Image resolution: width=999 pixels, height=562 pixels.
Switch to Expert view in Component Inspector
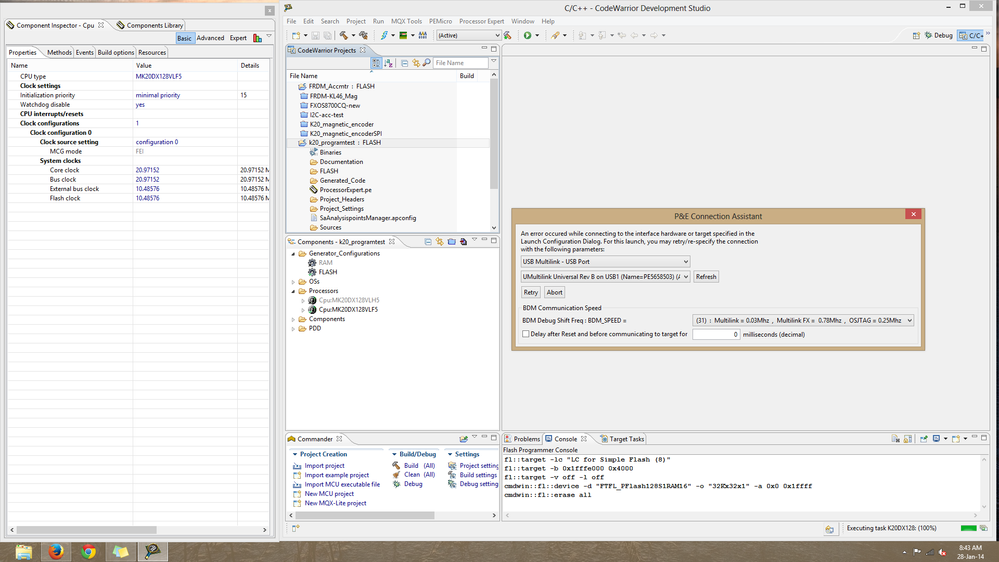(238, 38)
